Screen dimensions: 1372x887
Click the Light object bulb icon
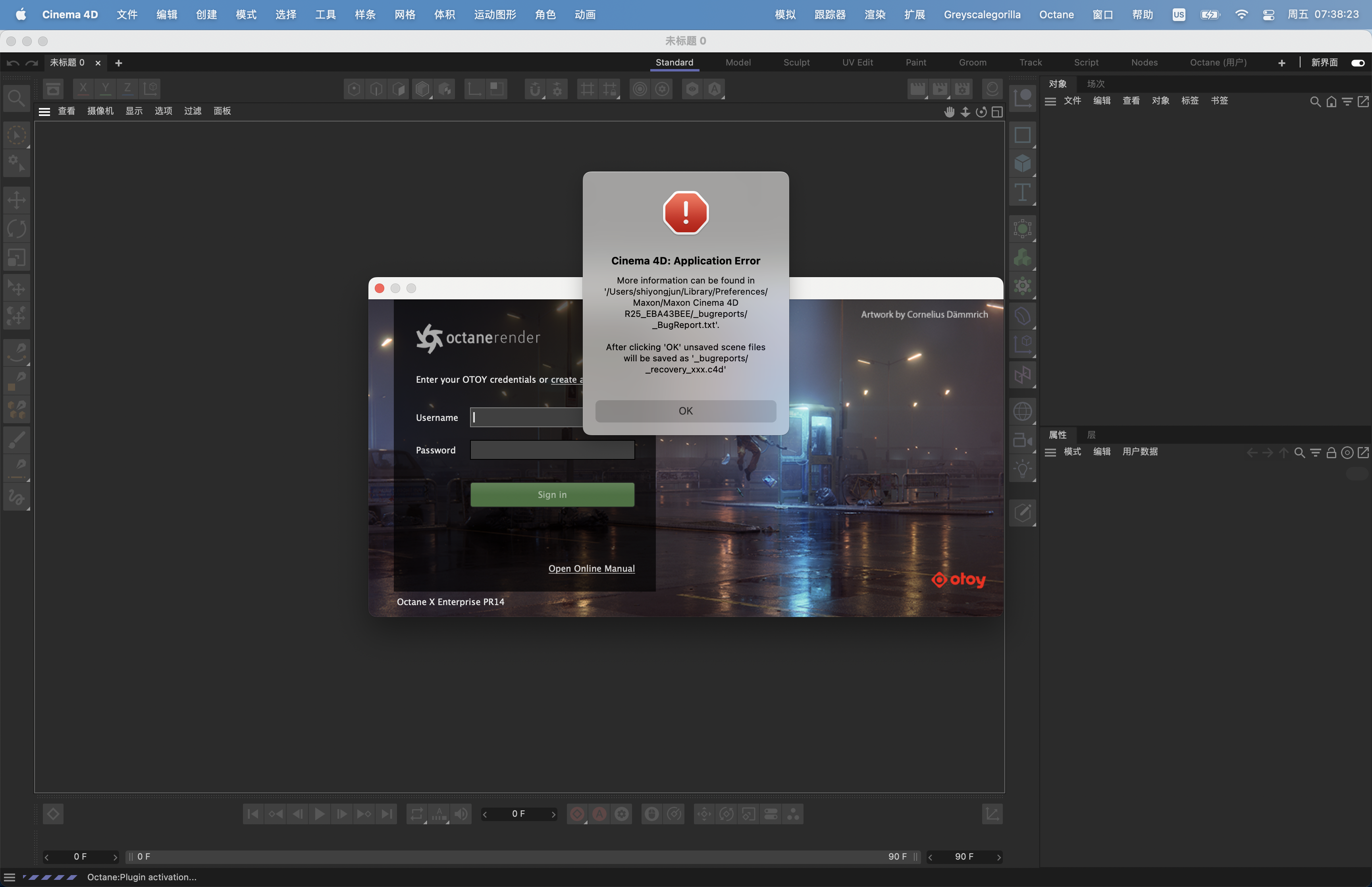coord(1022,469)
